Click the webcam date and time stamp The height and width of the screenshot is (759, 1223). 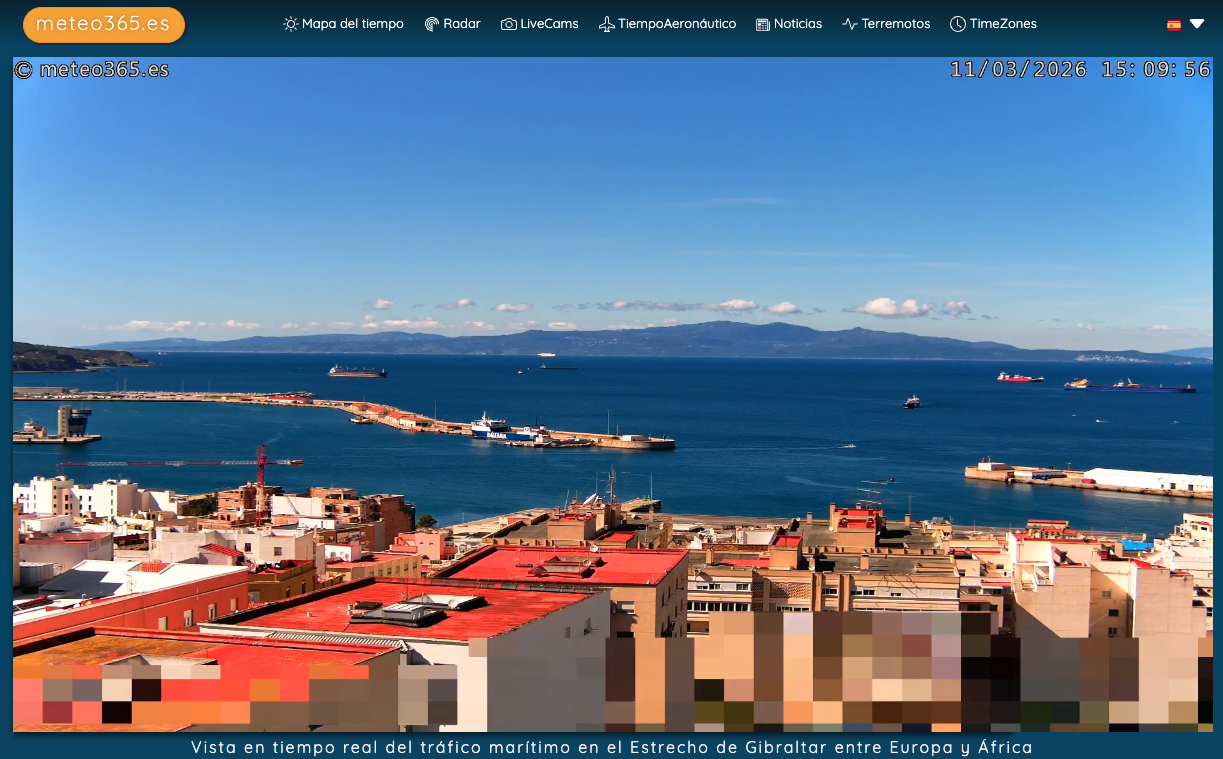click(1080, 70)
